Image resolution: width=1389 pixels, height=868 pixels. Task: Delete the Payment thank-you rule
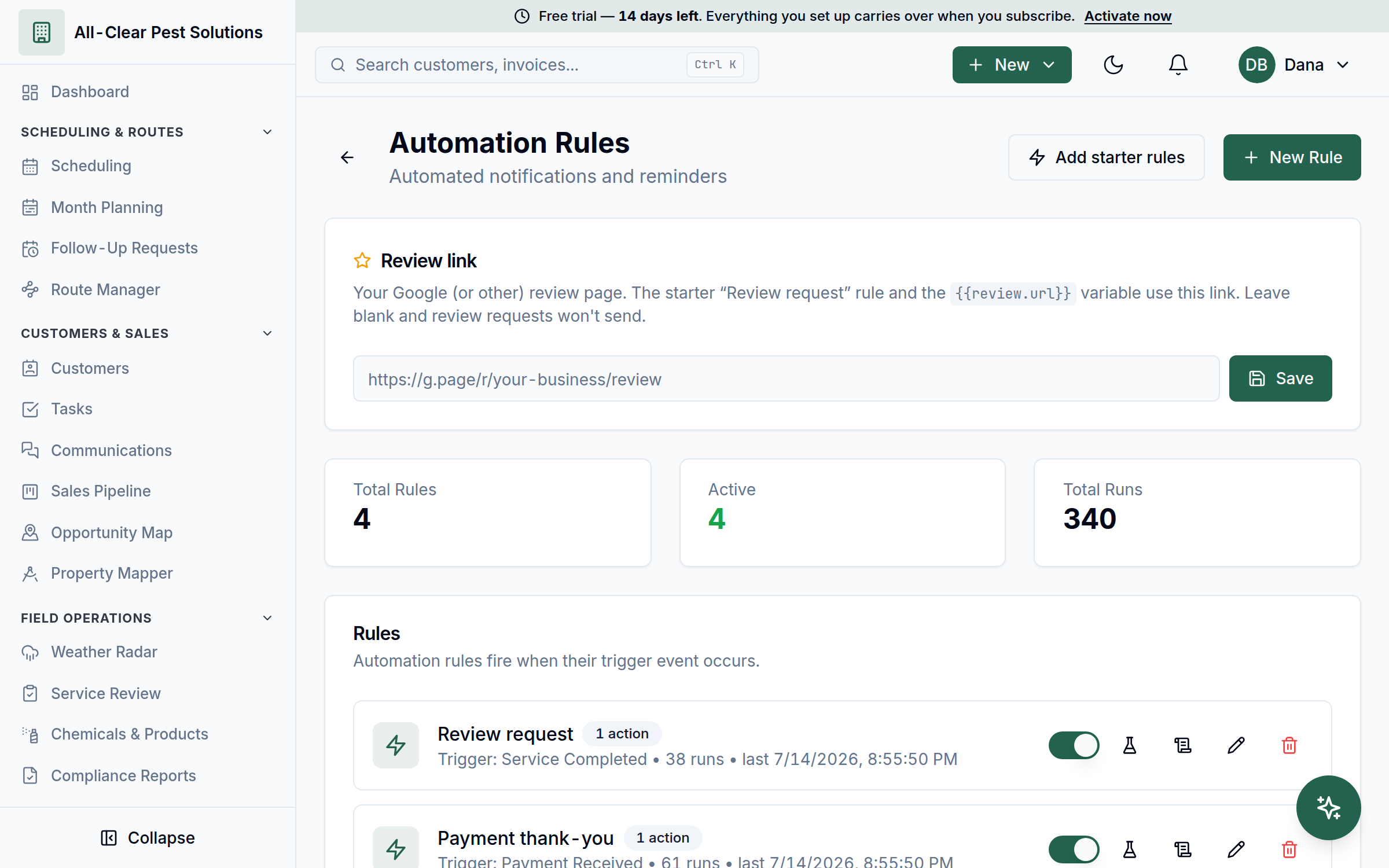click(1289, 849)
